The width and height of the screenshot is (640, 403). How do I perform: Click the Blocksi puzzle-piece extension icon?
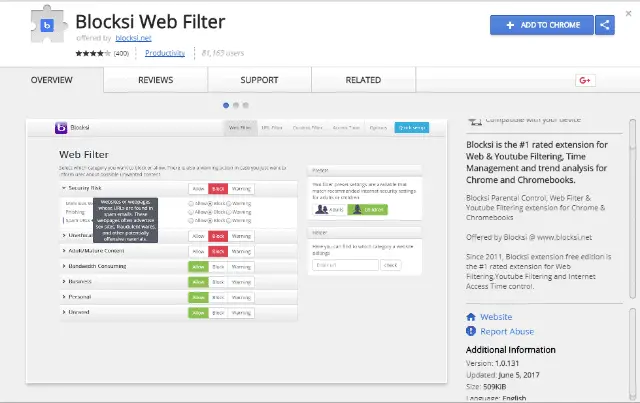(x=47, y=25)
